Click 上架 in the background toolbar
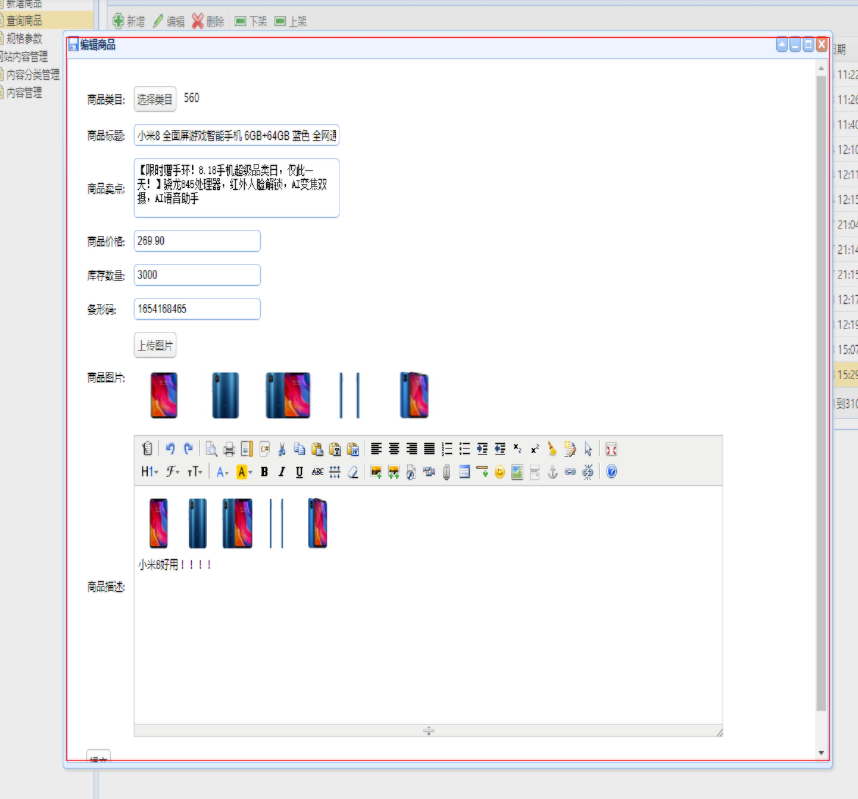This screenshot has height=799, width=858. pyautogui.click(x=291, y=21)
